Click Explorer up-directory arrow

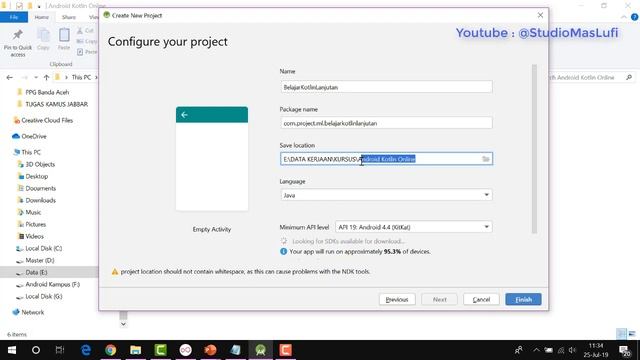coord(46,77)
